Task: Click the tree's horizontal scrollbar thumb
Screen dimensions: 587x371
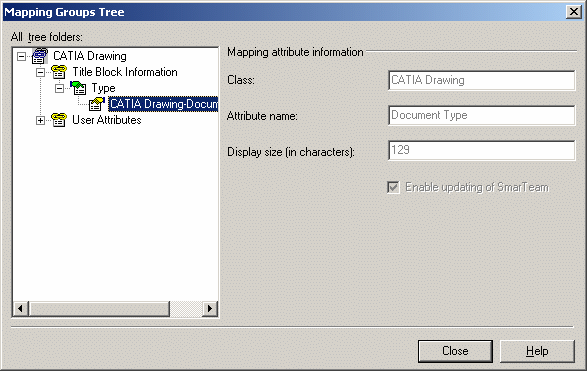Action: [99, 308]
